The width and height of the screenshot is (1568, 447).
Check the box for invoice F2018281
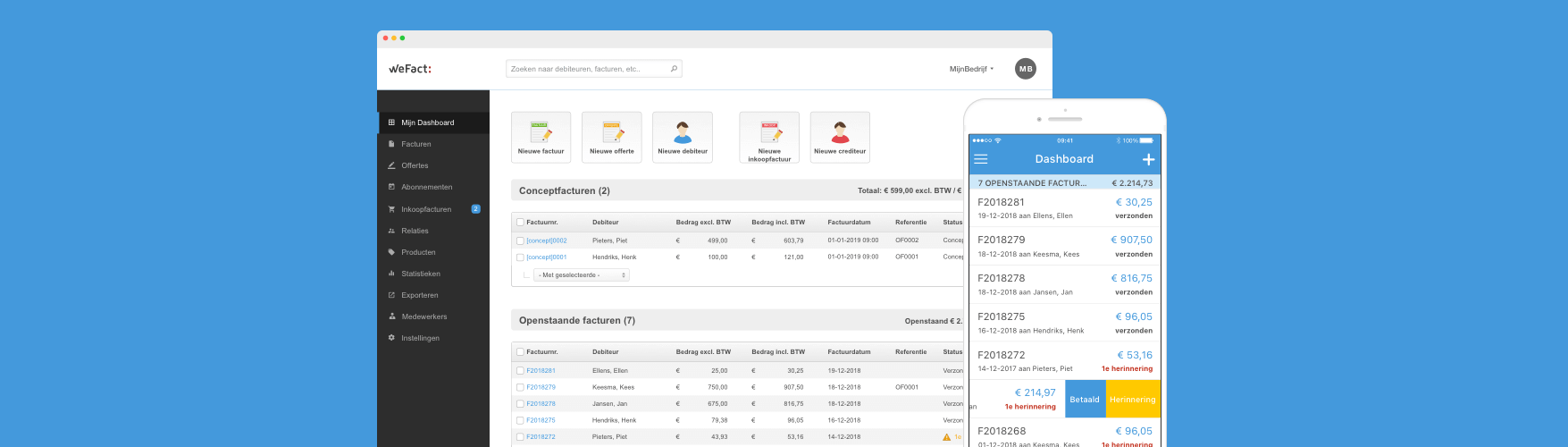point(520,370)
